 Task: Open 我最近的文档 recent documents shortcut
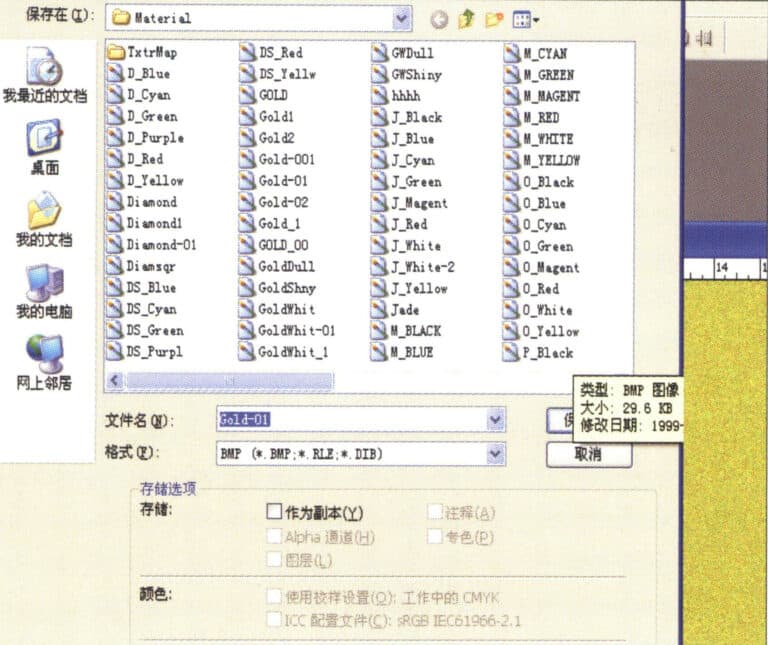pos(45,74)
